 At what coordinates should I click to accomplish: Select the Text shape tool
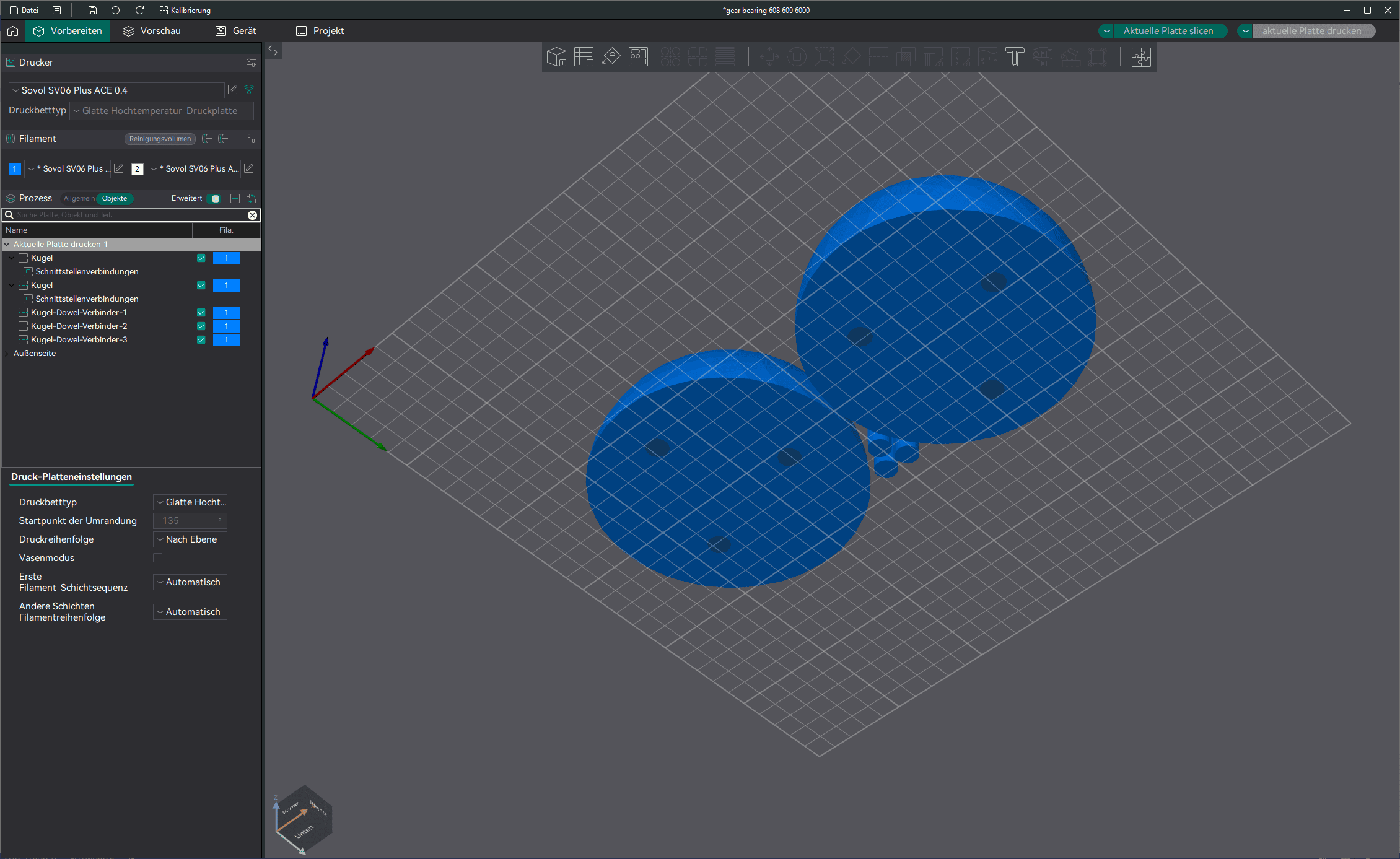(1015, 57)
